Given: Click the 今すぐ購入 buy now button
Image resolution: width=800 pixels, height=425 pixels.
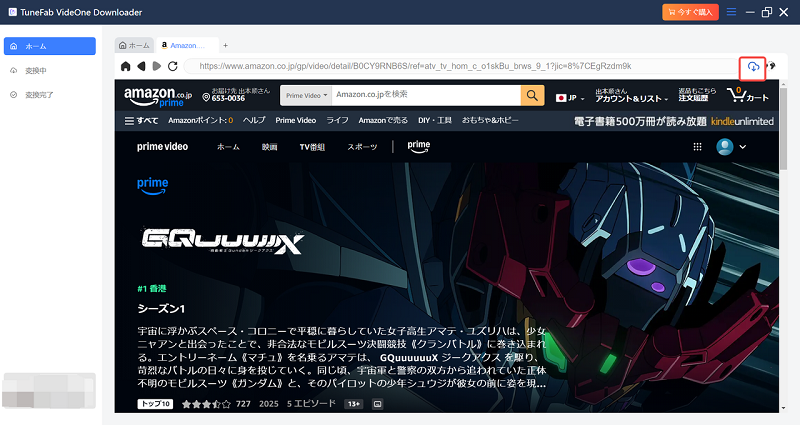Looking at the screenshot, I should click(x=690, y=12).
